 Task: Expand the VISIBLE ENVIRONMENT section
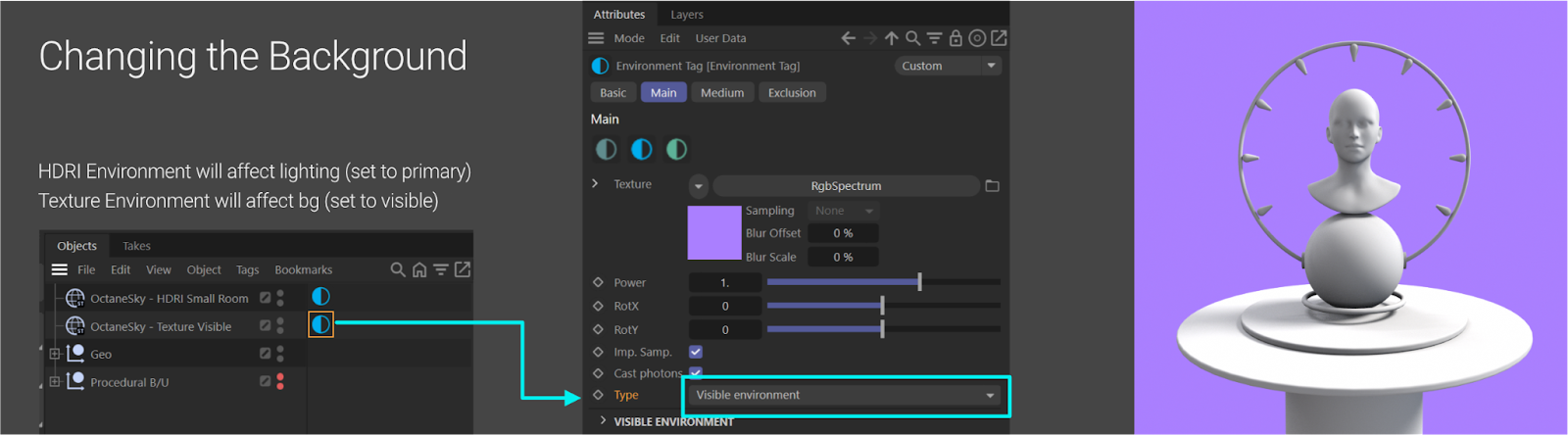pos(603,421)
